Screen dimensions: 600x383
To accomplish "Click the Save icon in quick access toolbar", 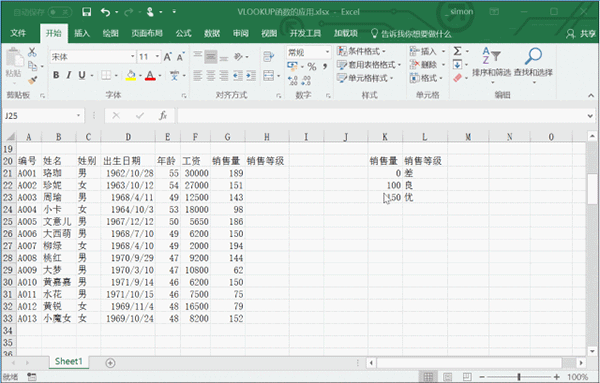I will coord(87,12).
